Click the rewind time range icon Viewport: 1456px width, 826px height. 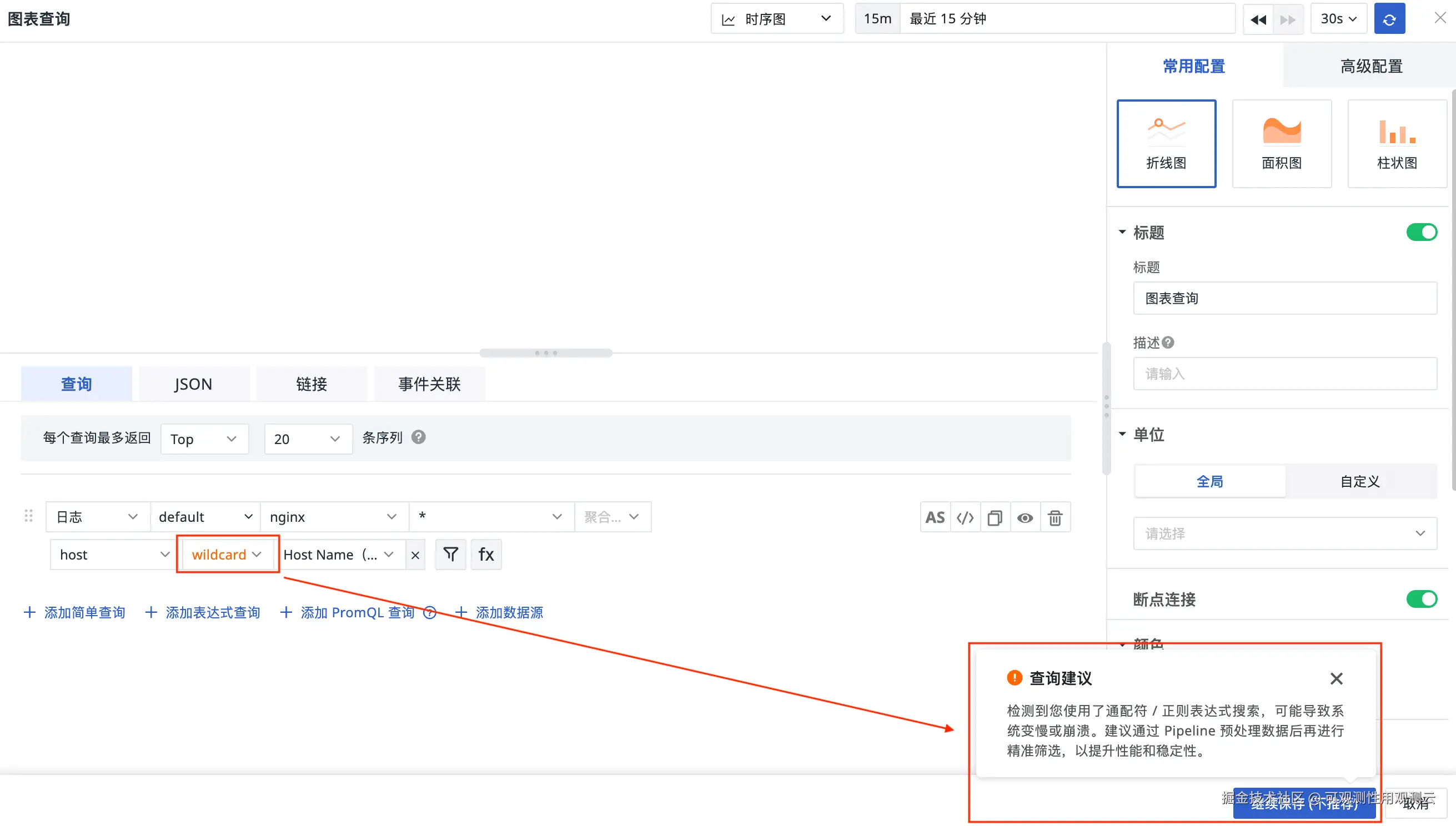(x=1258, y=19)
